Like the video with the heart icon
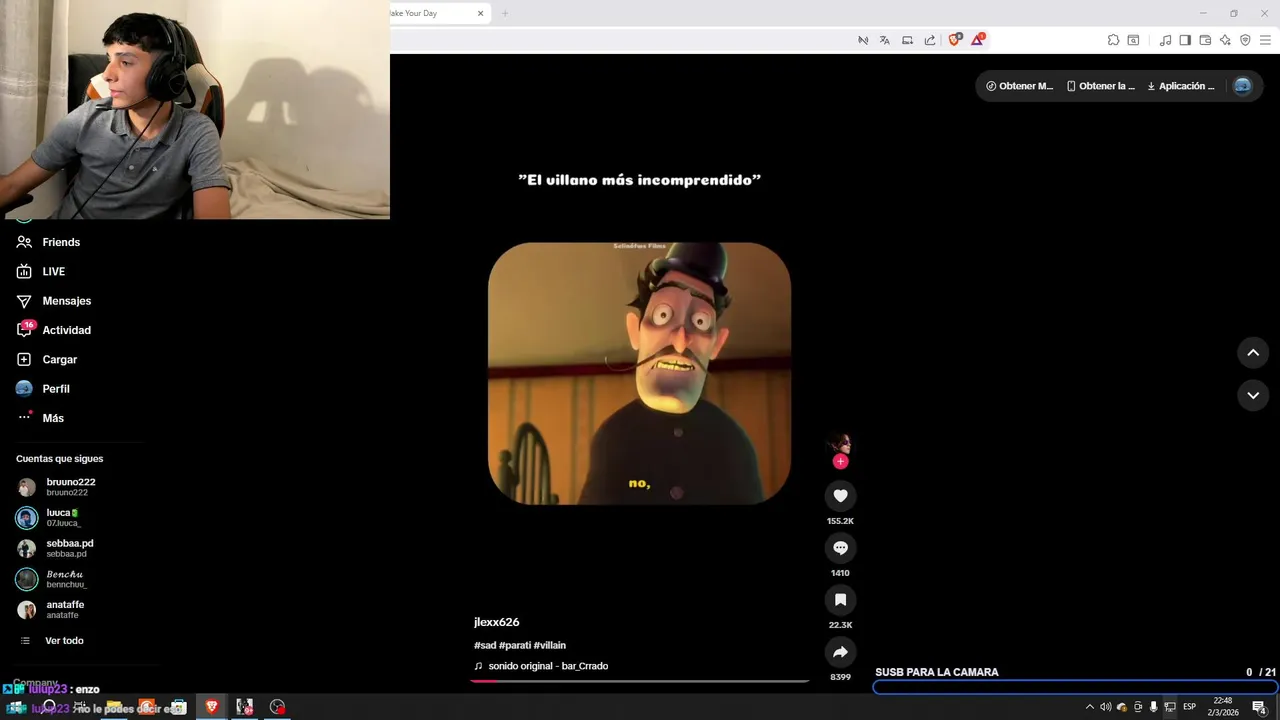Screen dimensions: 1280x720 click(840, 496)
